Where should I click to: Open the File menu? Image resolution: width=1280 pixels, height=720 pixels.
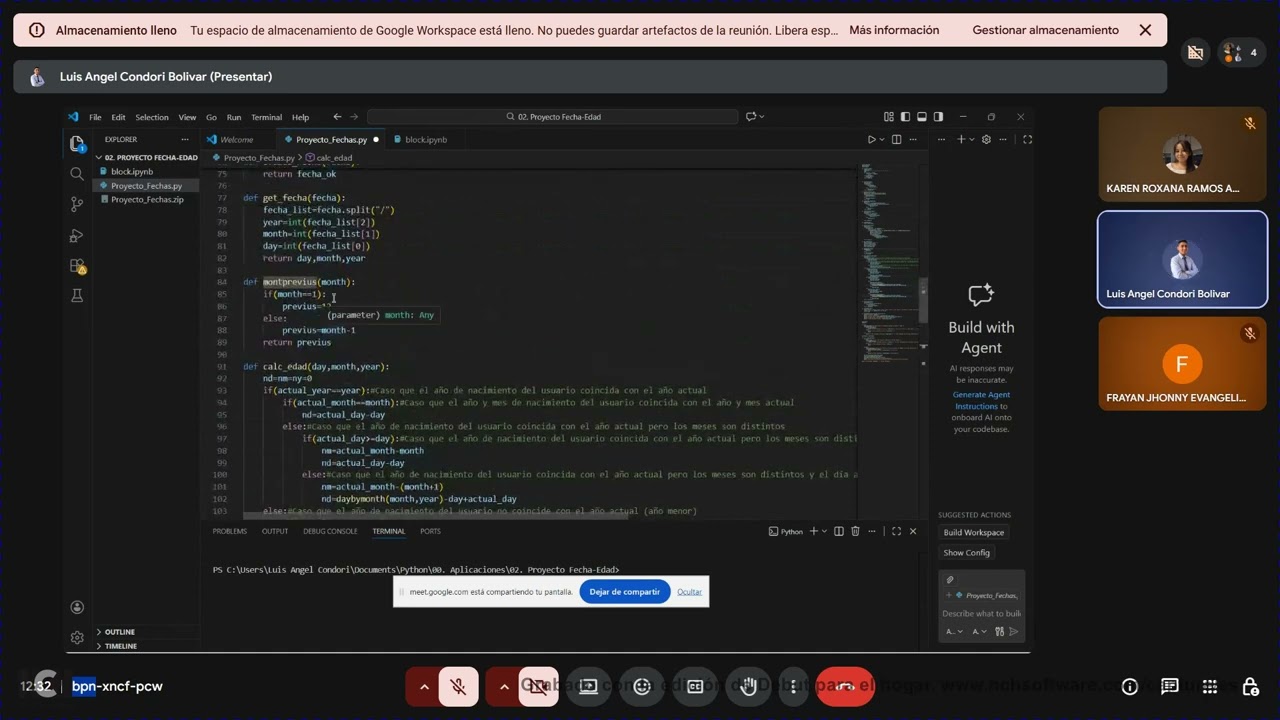point(95,117)
